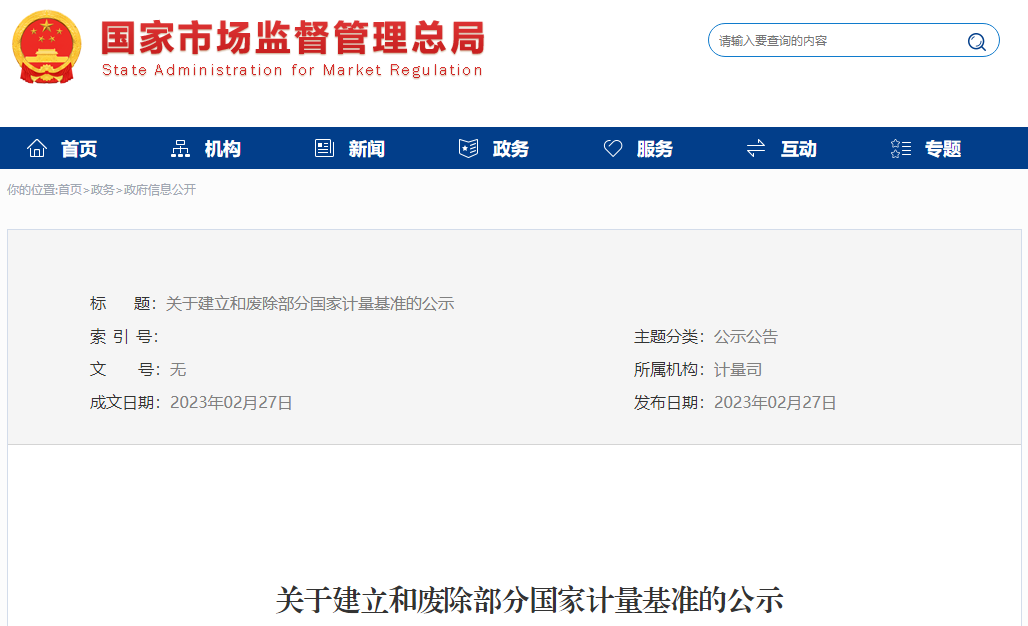Open the 机构 navigation menu label
Screen dimensions: 1028x626
coord(223,149)
